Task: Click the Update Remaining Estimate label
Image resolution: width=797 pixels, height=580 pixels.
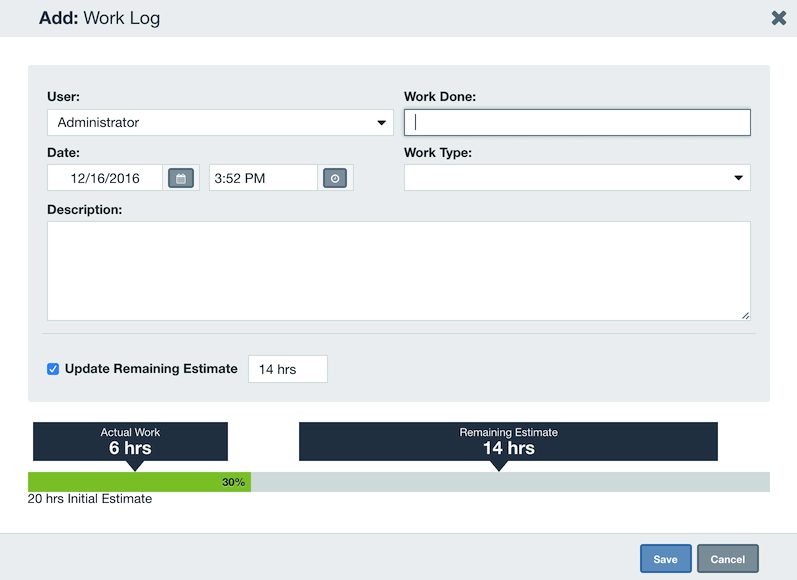Action: [x=151, y=369]
